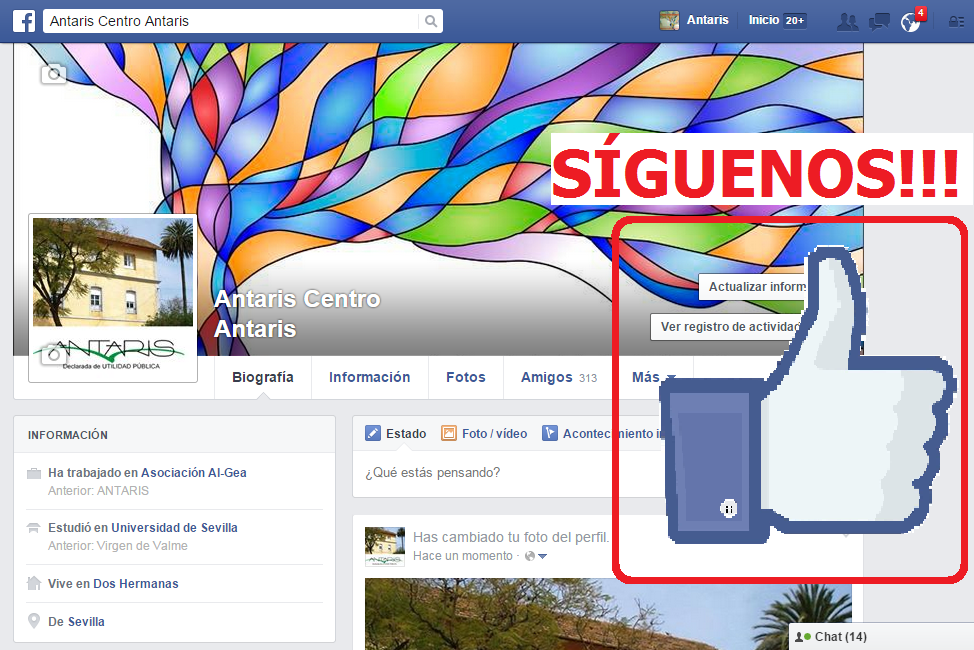The height and width of the screenshot is (650, 974).
Task: Click 'Has cambiado tu foto del perfil.' text
Action: tap(511, 537)
